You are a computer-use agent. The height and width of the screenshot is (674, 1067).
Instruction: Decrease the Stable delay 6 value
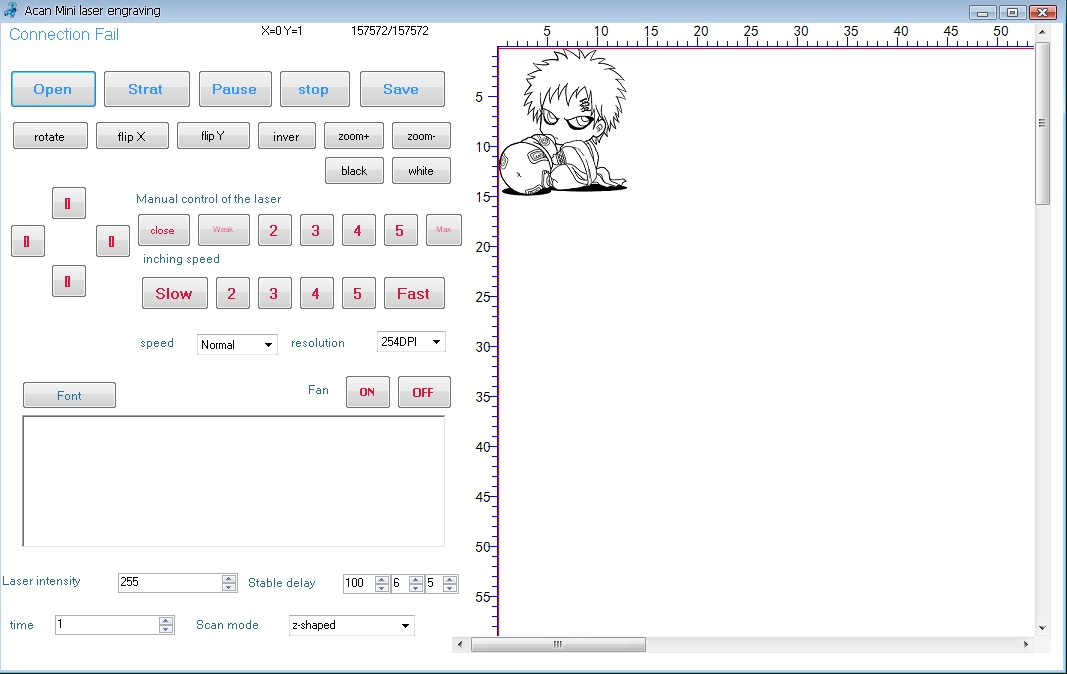click(416, 588)
